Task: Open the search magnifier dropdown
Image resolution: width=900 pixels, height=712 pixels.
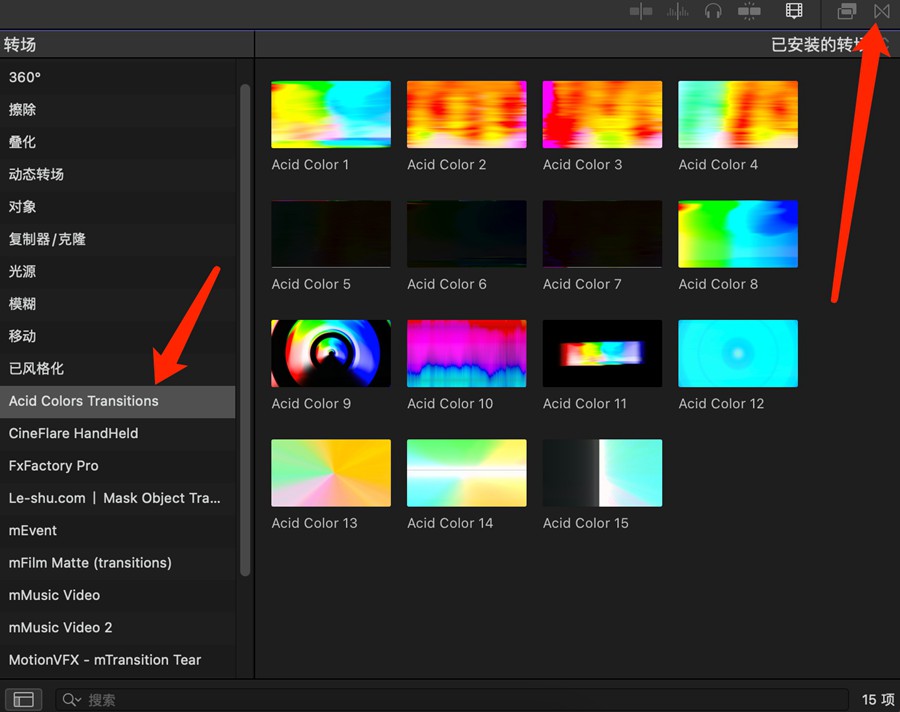Action: pyautogui.click(x=71, y=700)
